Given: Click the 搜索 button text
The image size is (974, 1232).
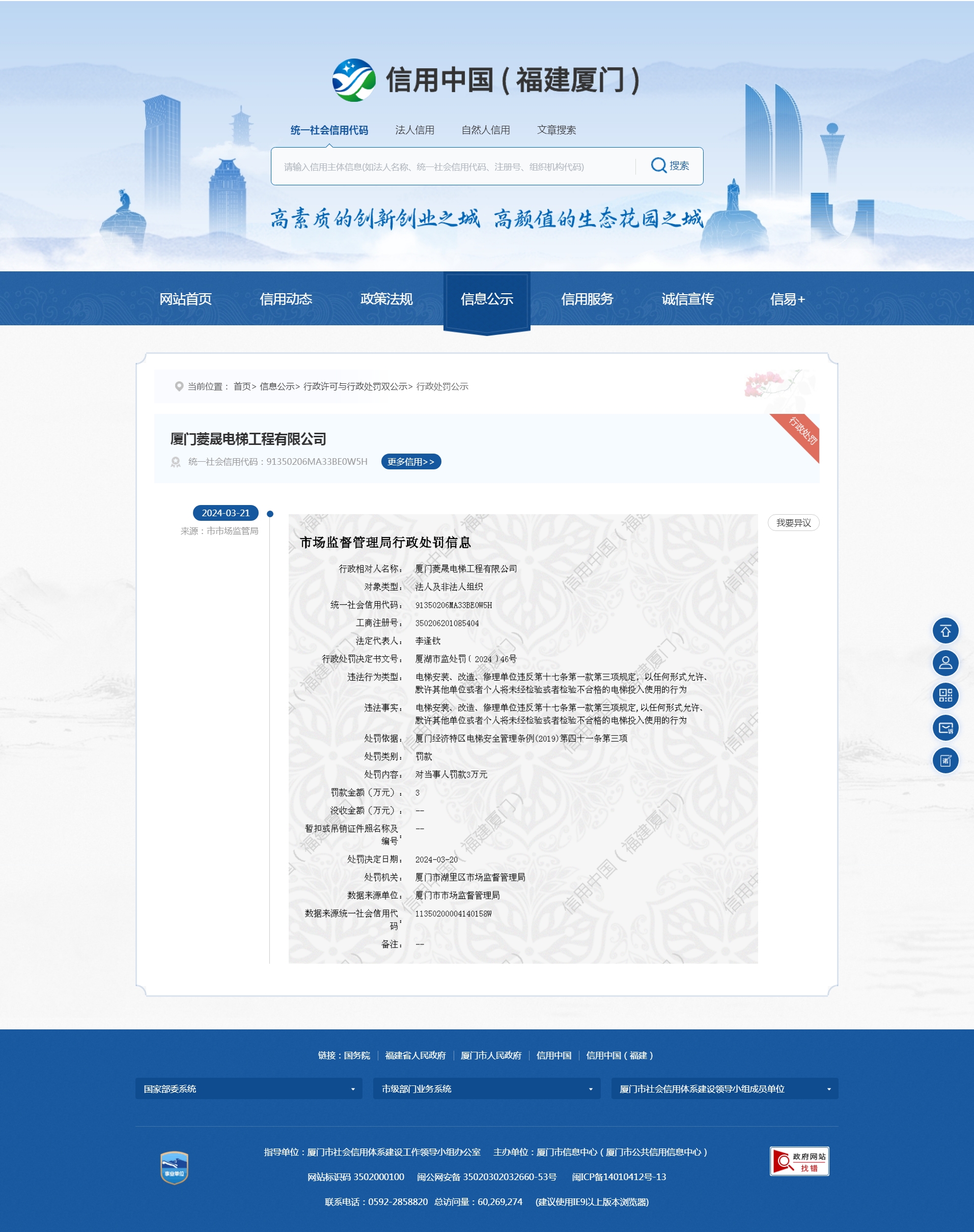Looking at the screenshot, I should (x=679, y=166).
